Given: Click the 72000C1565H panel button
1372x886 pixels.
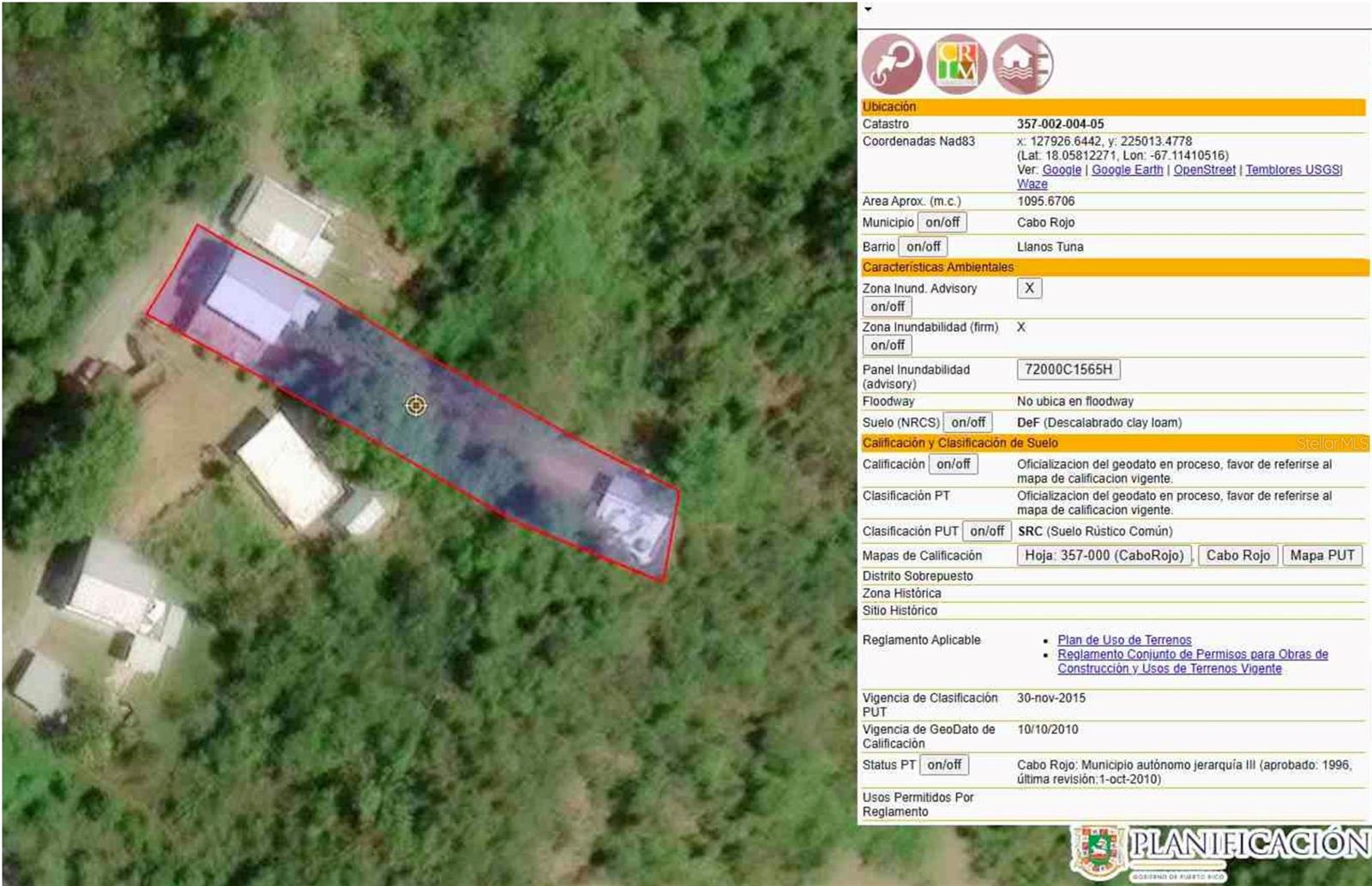Looking at the screenshot, I should tap(1068, 370).
